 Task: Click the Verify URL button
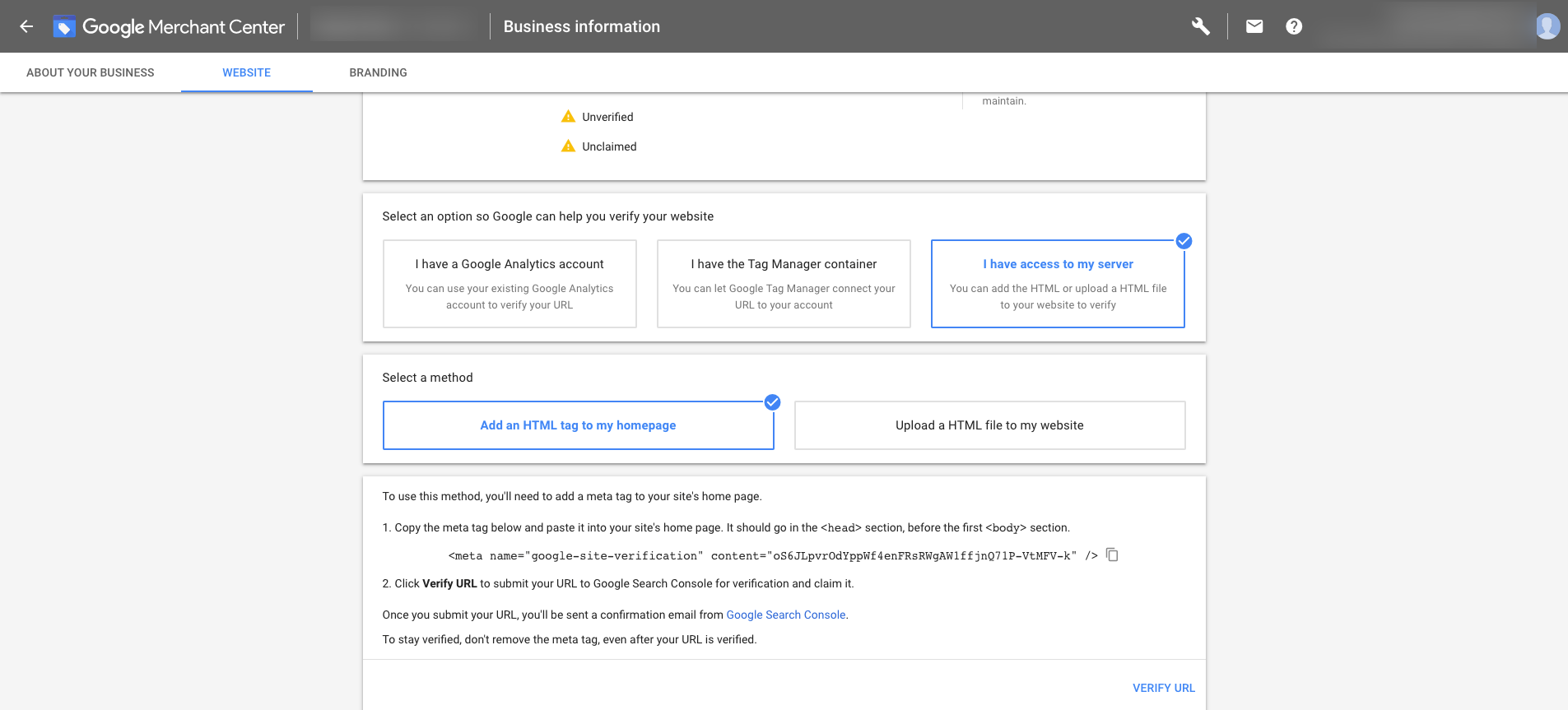(1163, 688)
